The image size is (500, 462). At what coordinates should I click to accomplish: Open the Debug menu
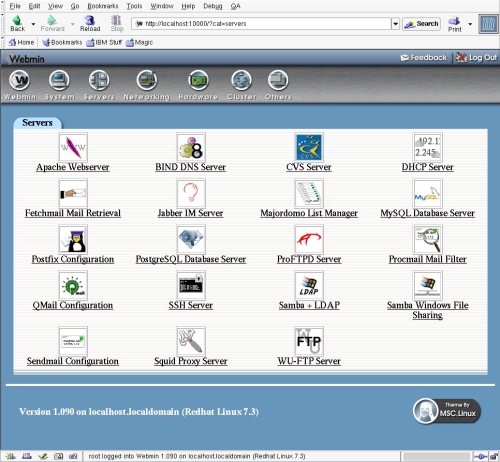tap(213, 6)
